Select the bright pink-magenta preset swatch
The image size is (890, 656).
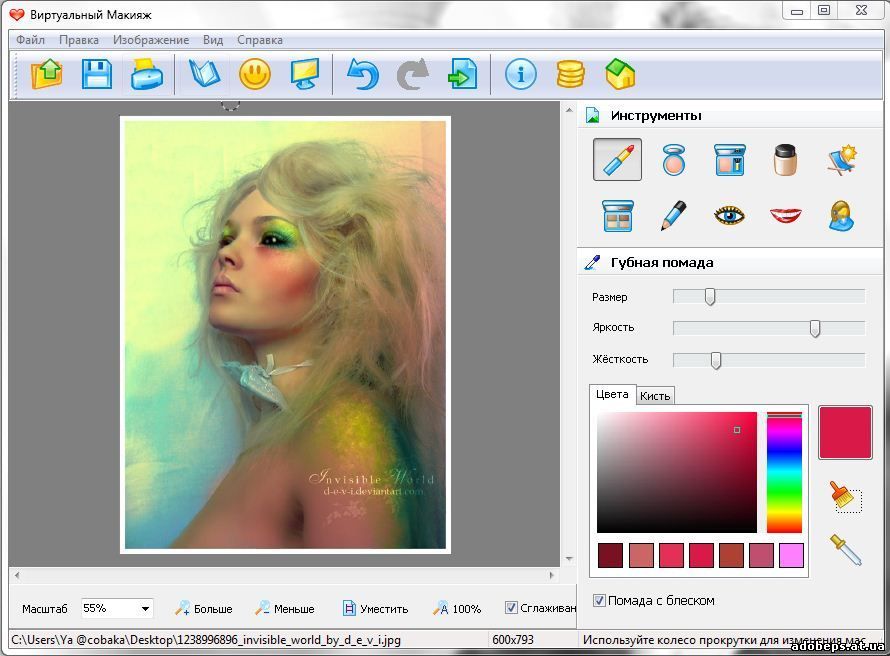click(791, 555)
